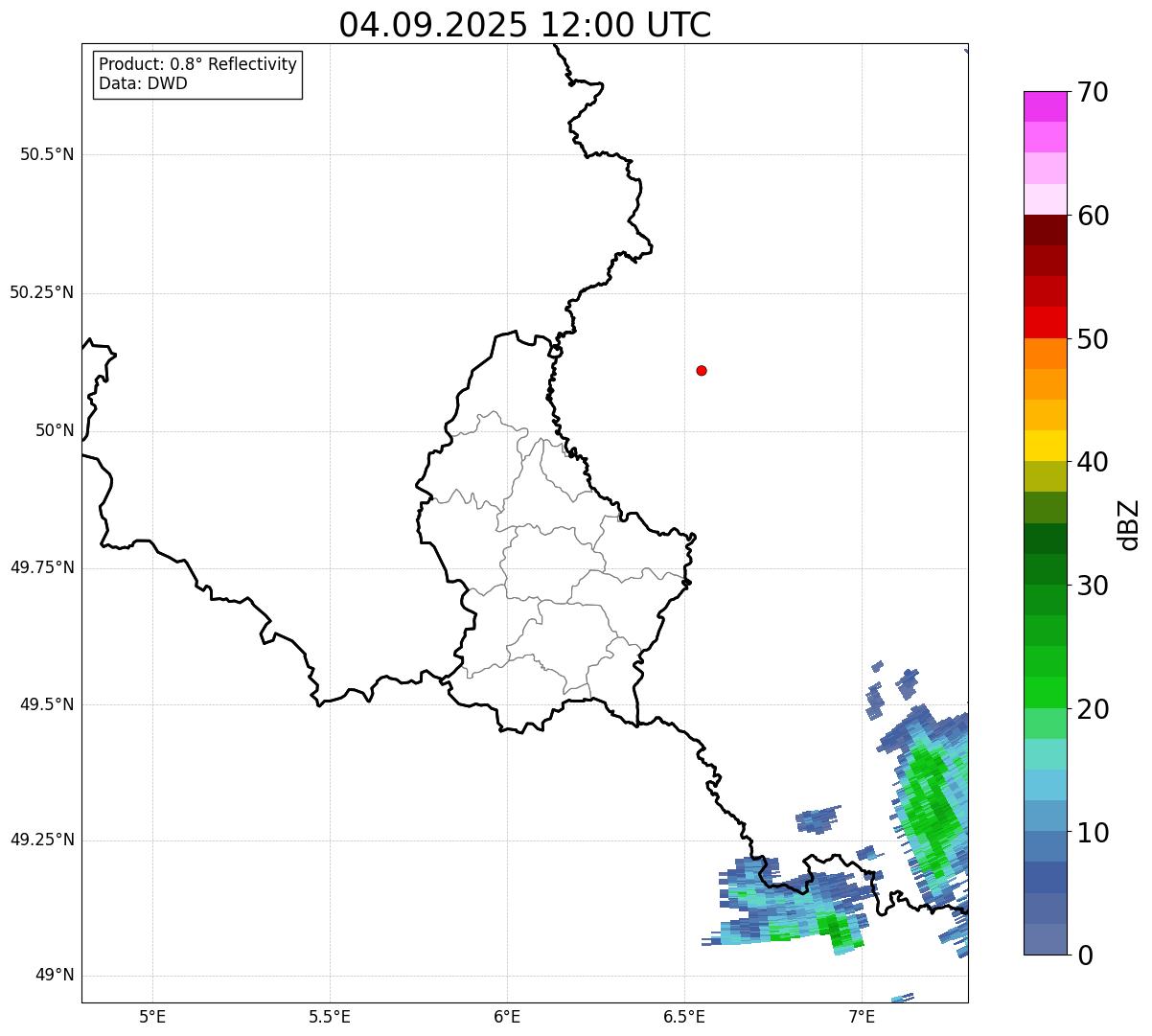Click the 10 colorbar tick label
The height and width of the screenshot is (1036, 1152).
point(1093,833)
